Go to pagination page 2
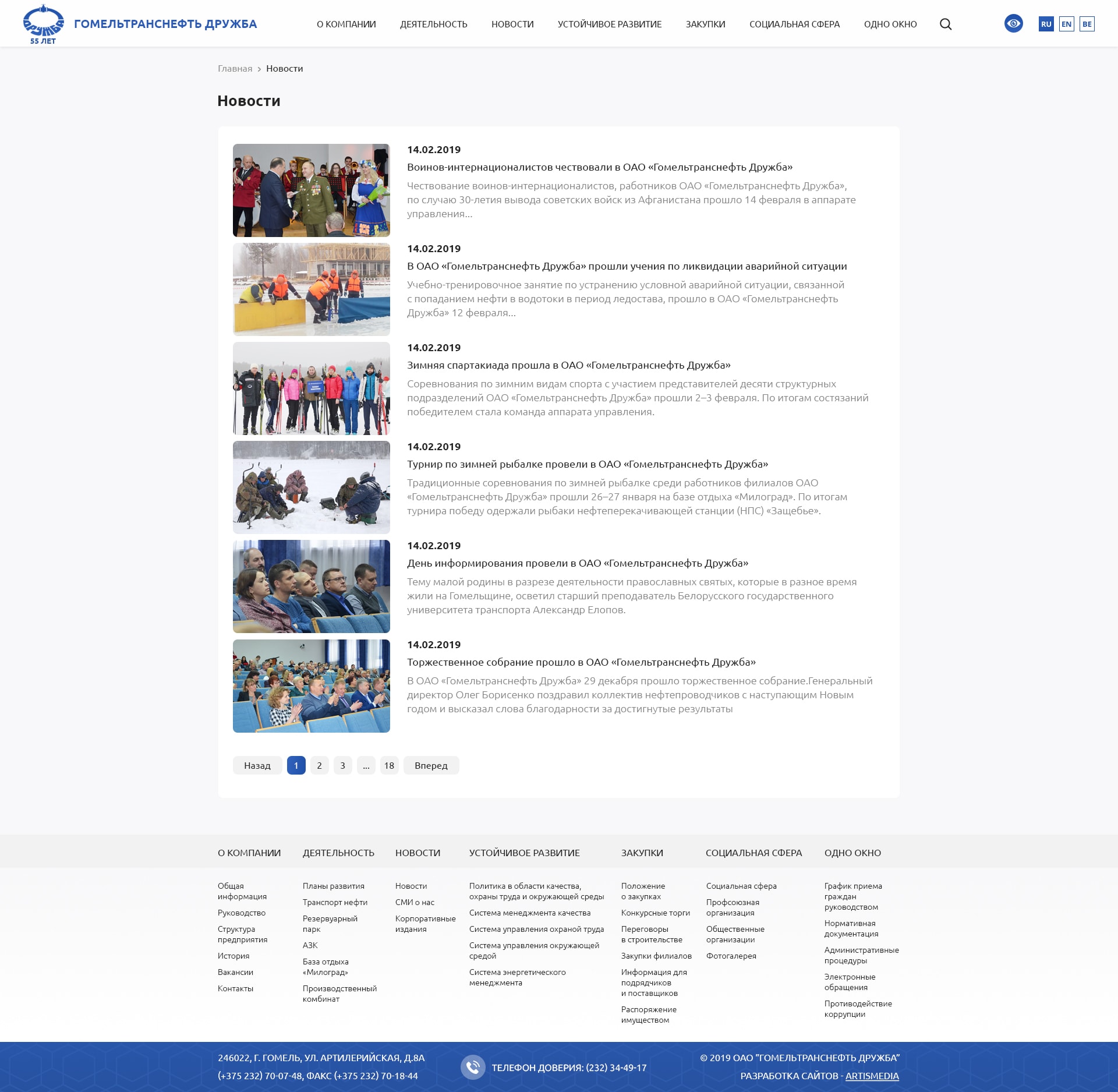Screen dimensions: 1118x1092 319,765
